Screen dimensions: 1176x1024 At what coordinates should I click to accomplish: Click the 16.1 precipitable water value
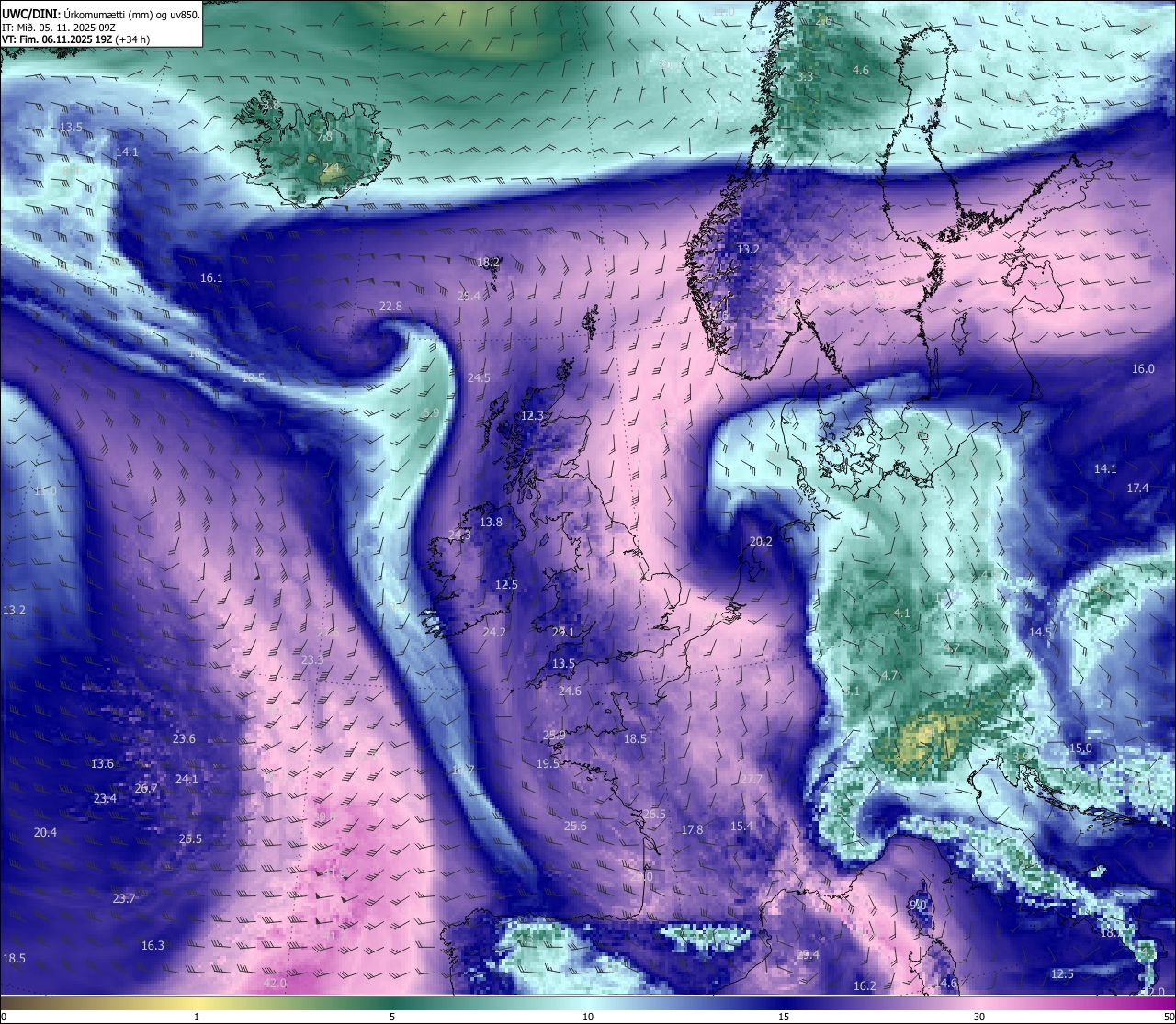[x=212, y=277]
